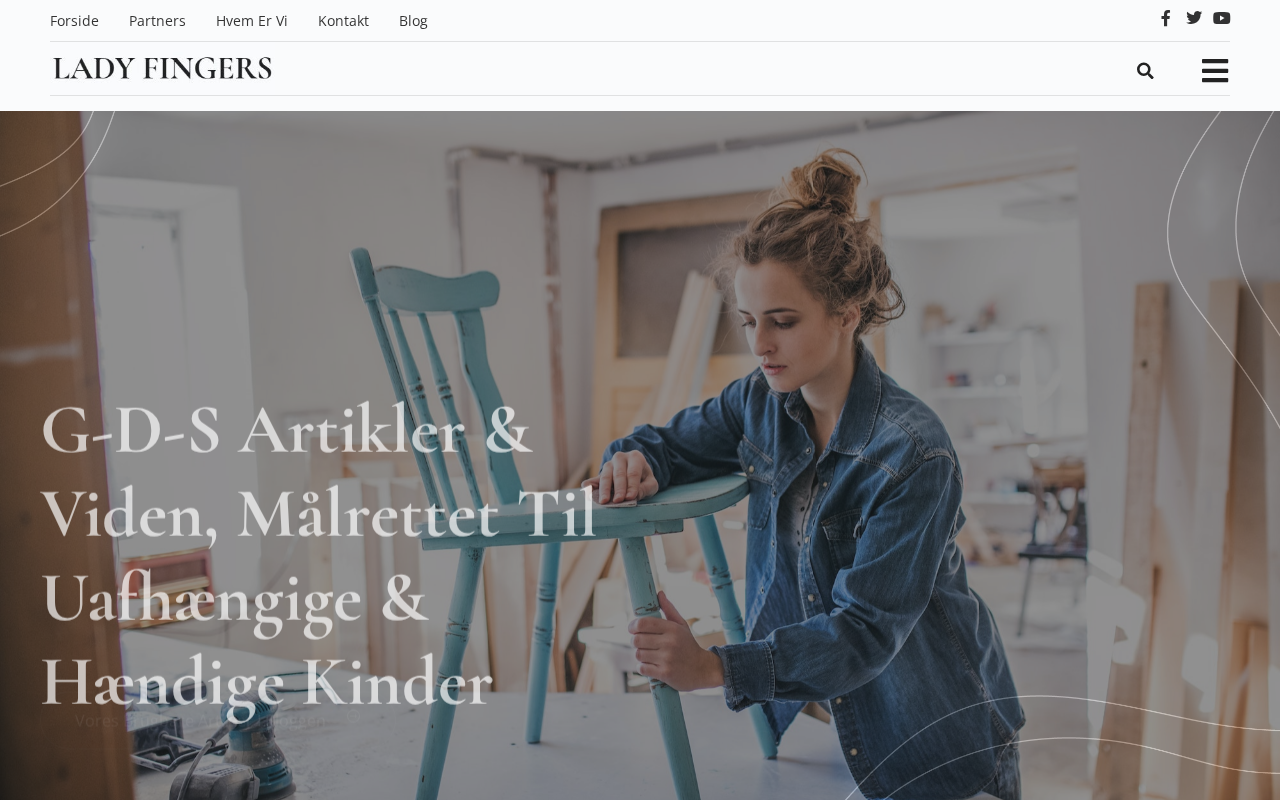The image size is (1280, 800).
Task: Click the Hændige Kinder heading line
Action: 266,682
